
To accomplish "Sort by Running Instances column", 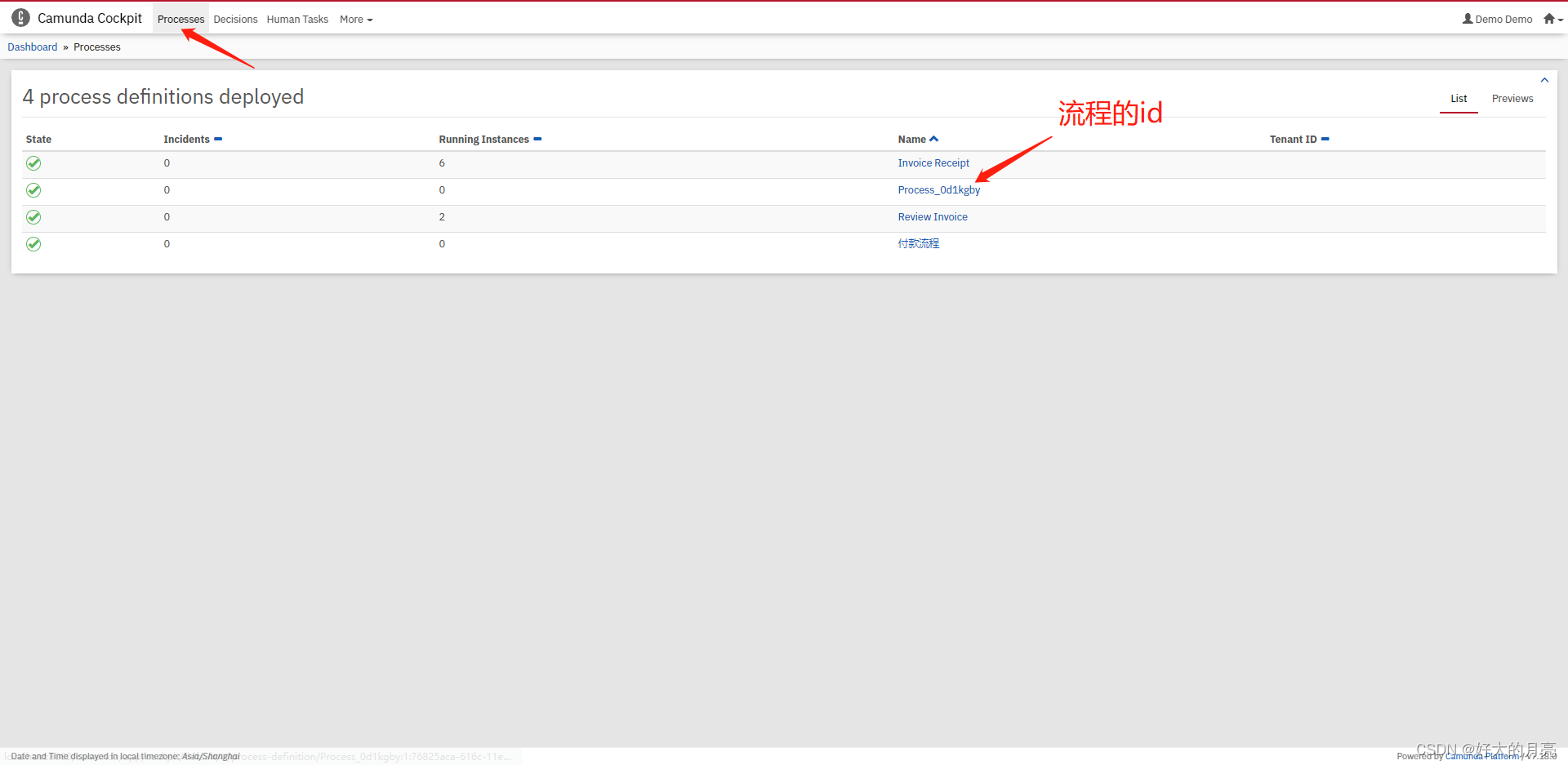I will click(x=490, y=140).
